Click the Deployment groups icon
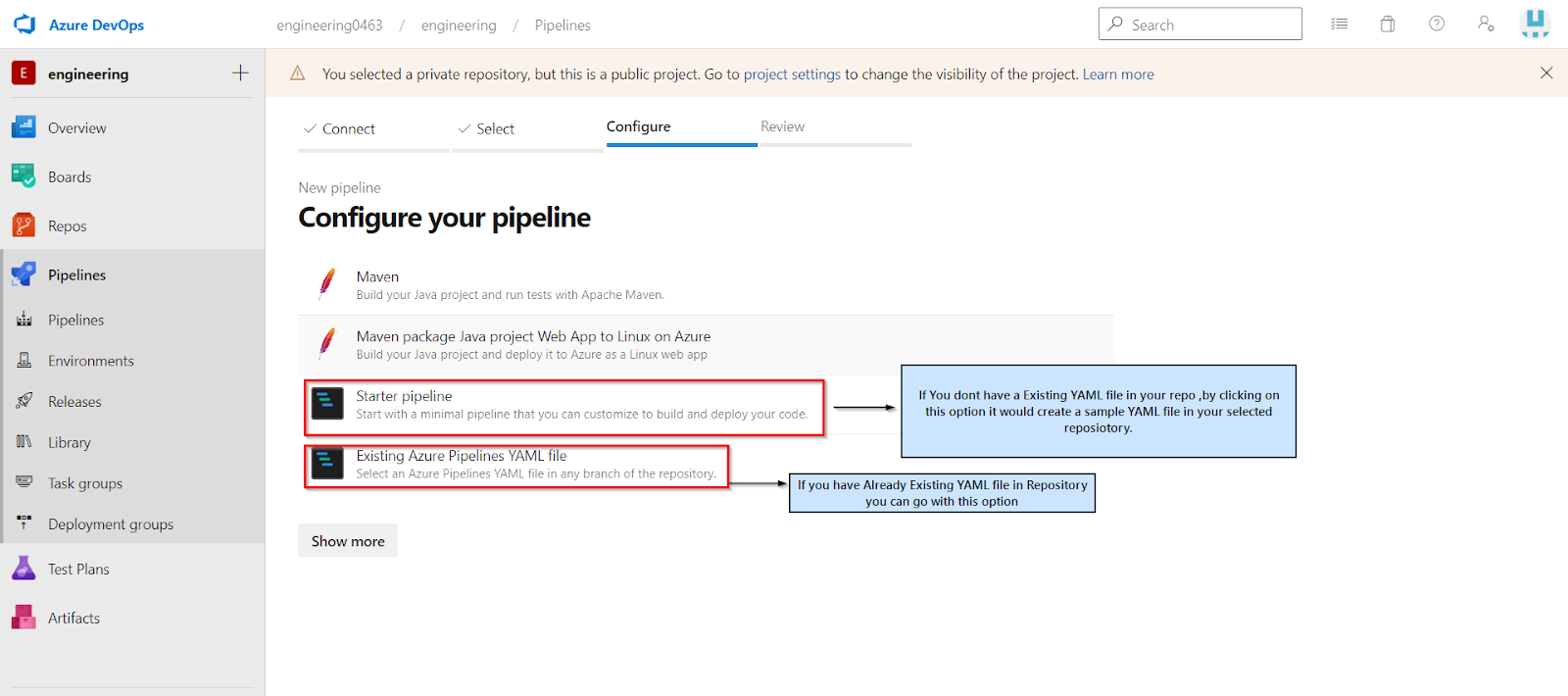1568x696 pixels. click(x=24, y=524)
